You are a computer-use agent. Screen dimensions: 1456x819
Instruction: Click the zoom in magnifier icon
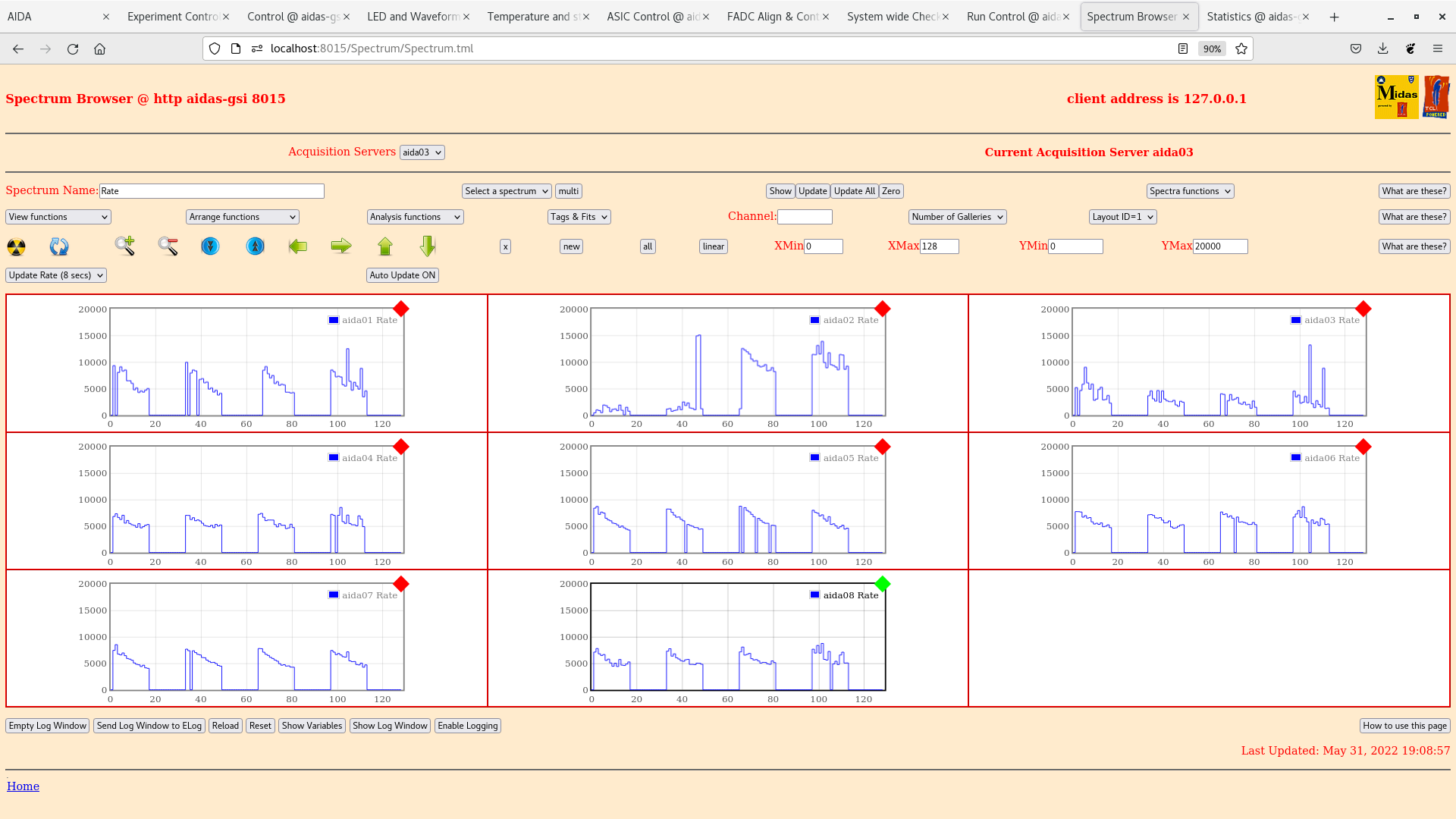click(124, 246)
